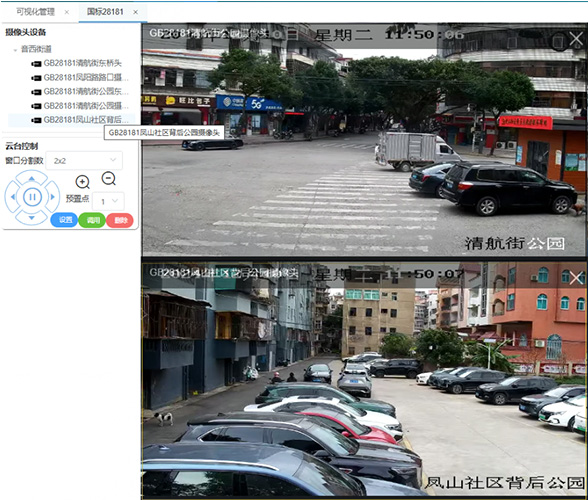588x500 pixels.
Task: Collapse the street group tree node arrow
Action: (15, 50)
